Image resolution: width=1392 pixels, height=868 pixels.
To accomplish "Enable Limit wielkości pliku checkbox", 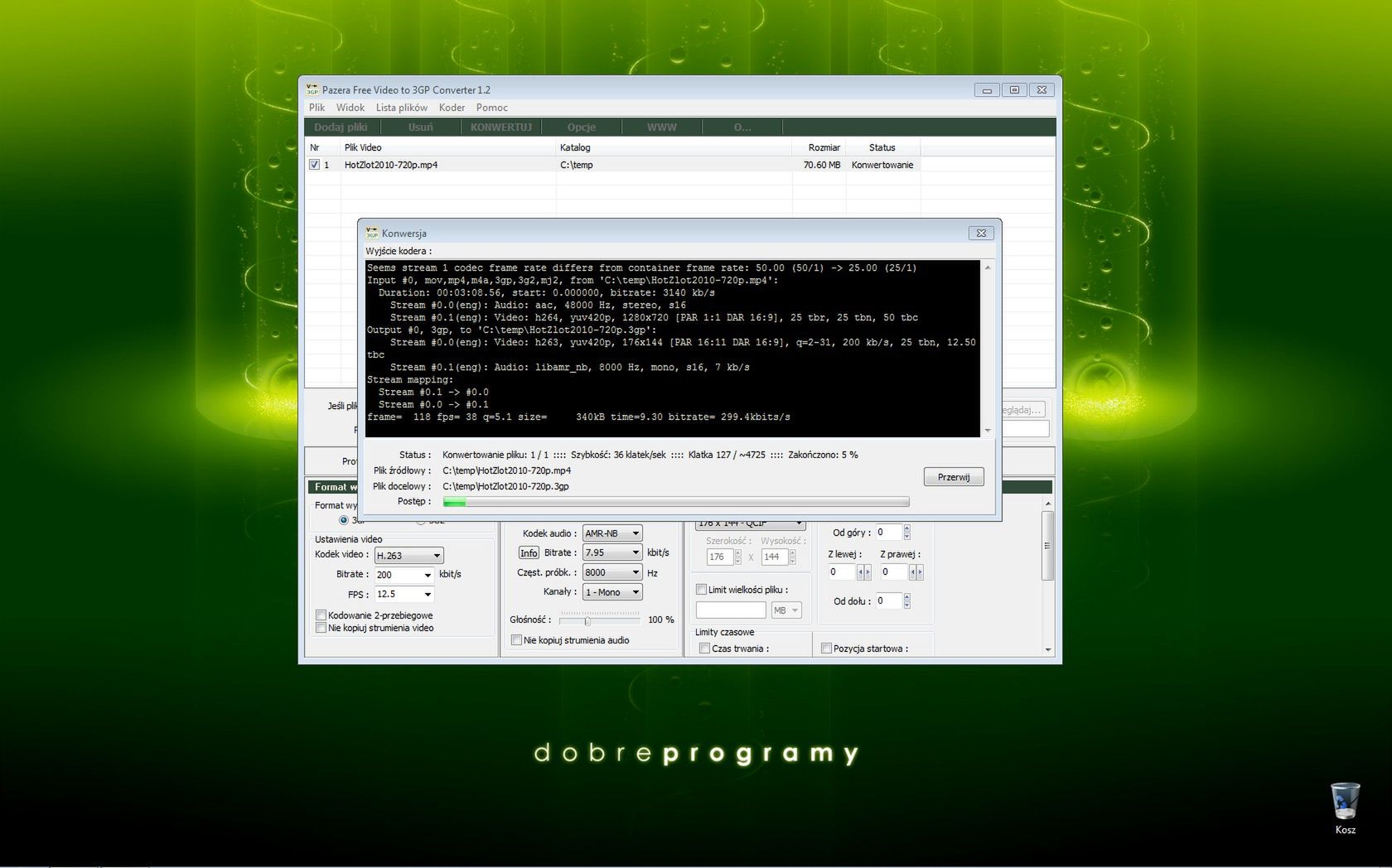I will pyautogui.click(x=702, y=590).
